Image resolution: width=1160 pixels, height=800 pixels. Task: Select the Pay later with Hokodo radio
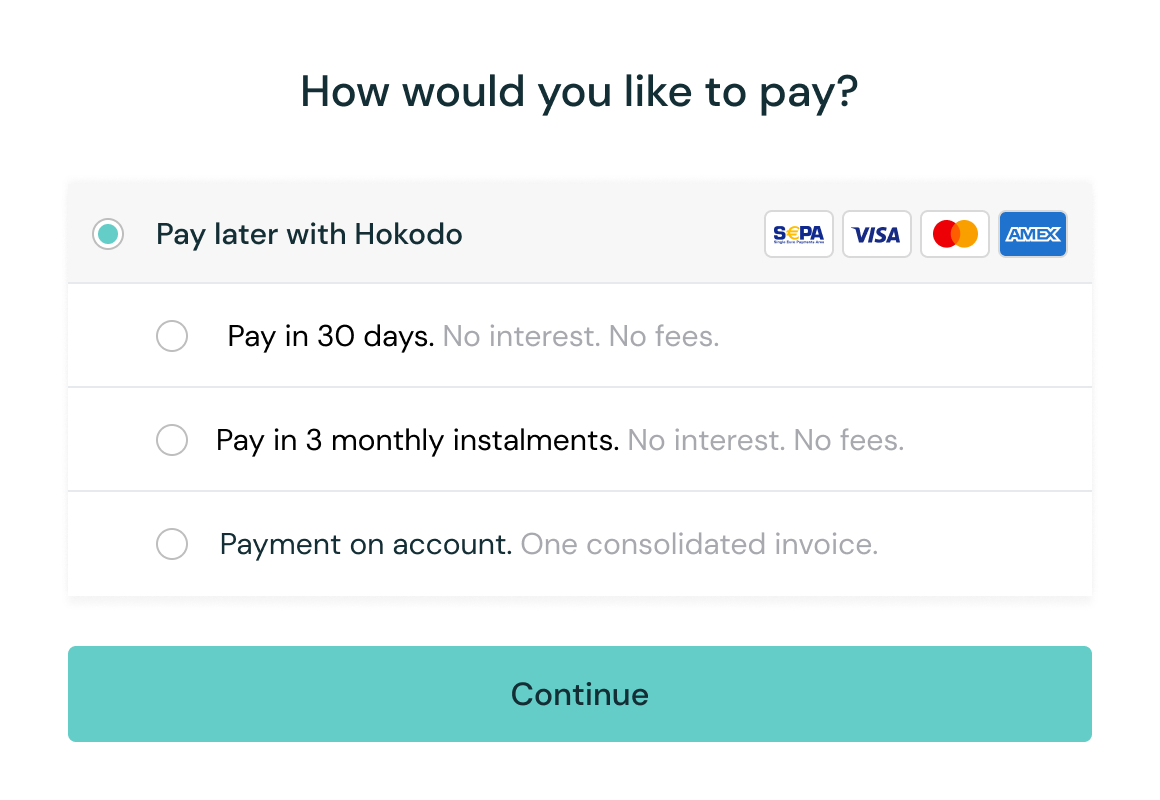[108, 234]
